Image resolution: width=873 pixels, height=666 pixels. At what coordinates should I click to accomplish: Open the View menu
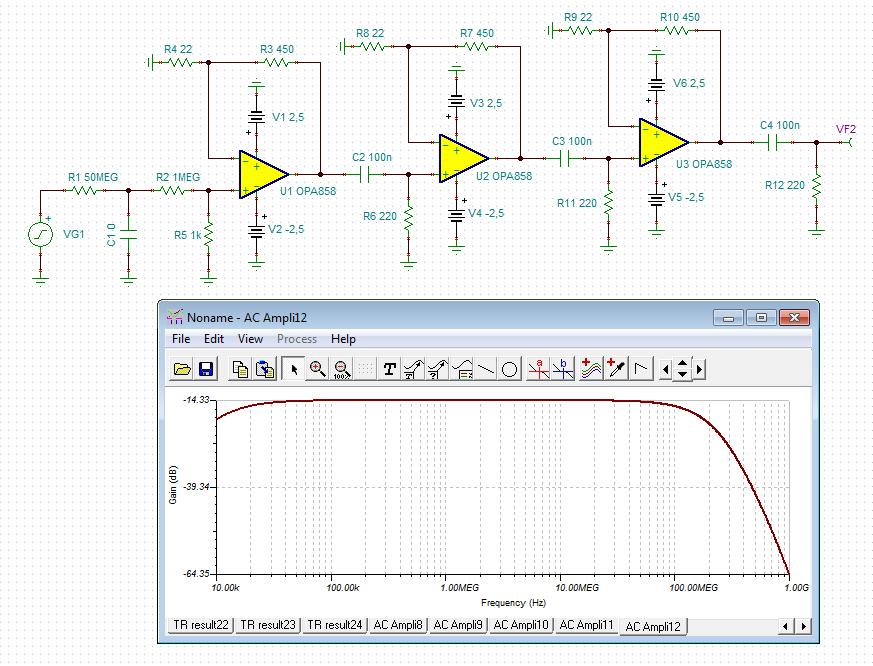(250, 339)
